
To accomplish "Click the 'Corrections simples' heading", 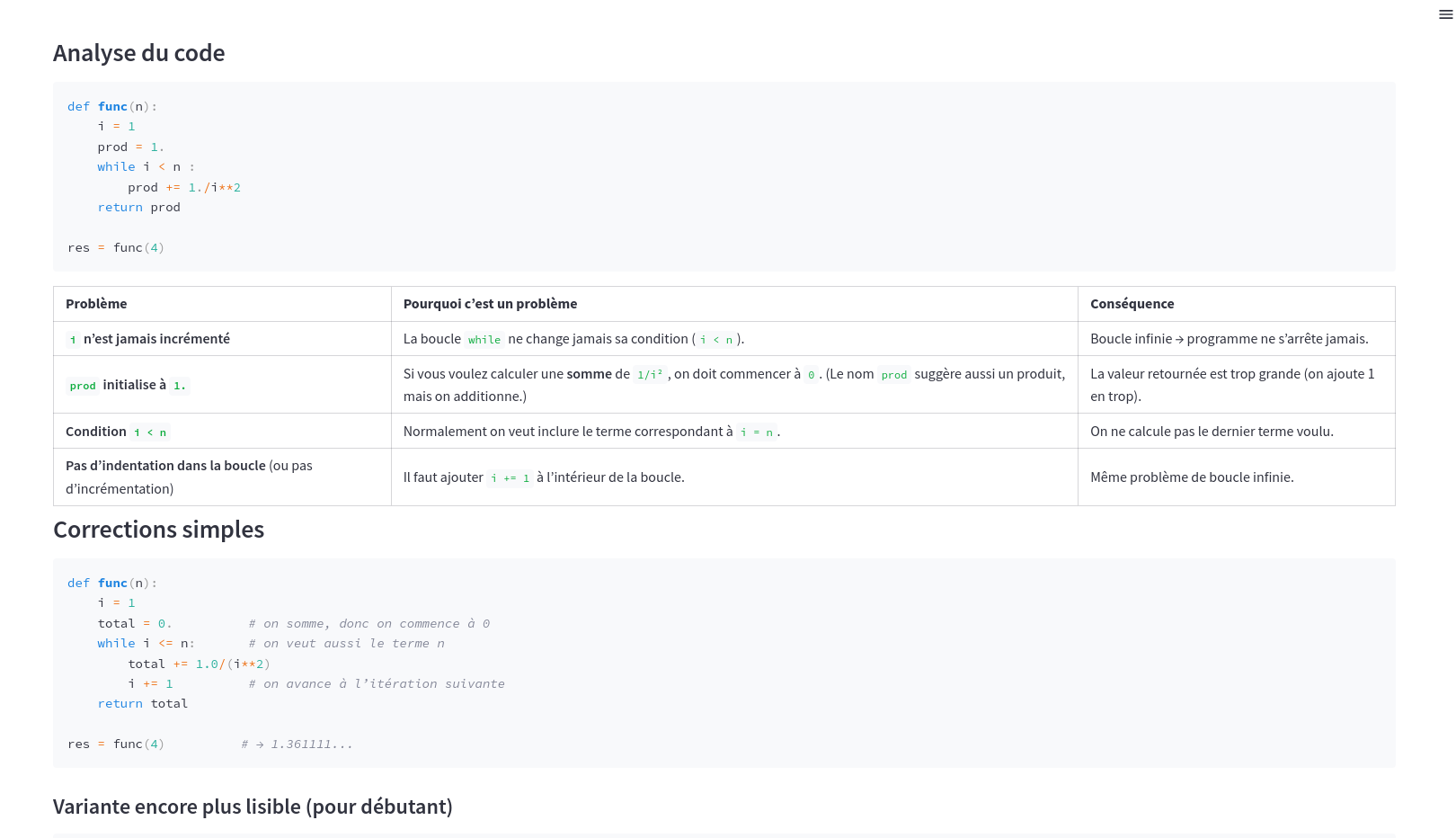I will click(158, 530).
